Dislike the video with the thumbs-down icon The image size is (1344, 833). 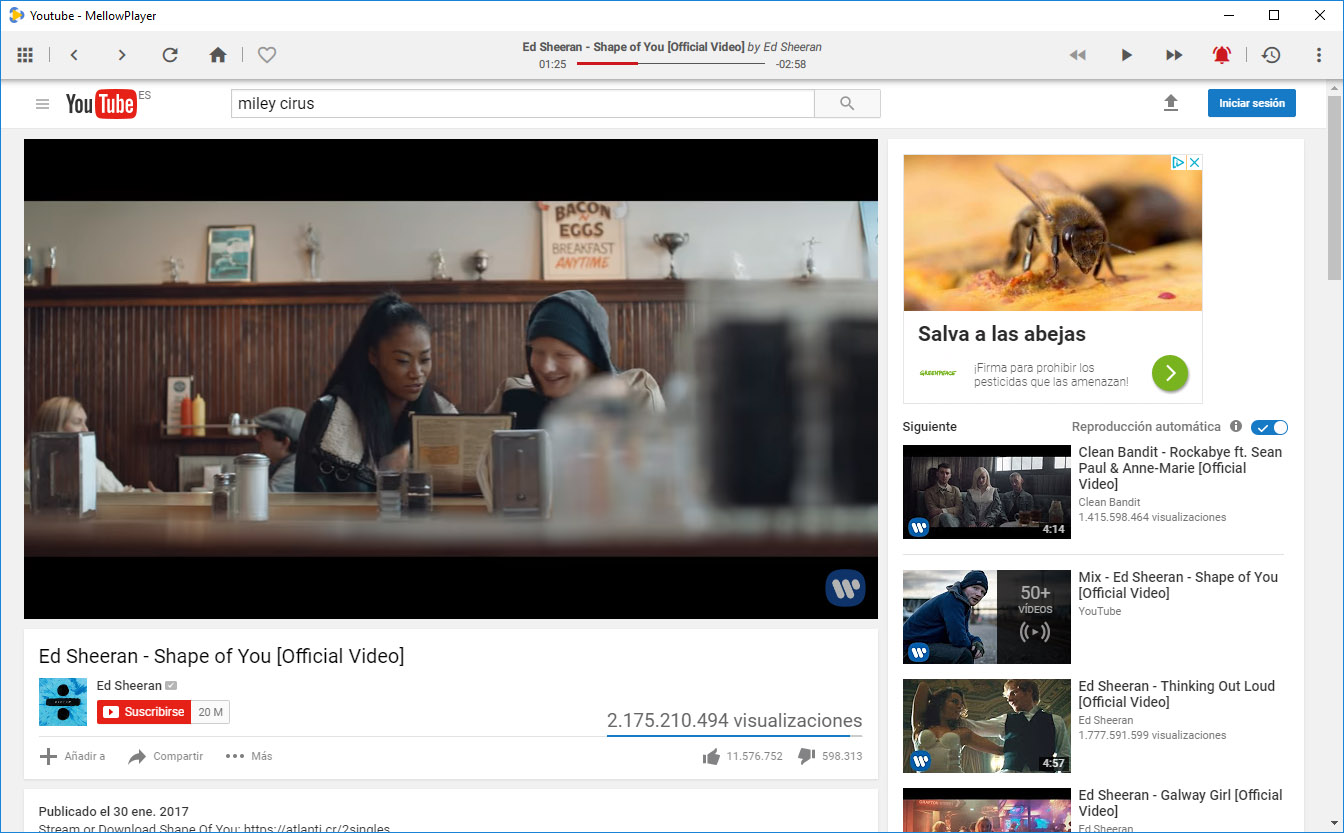point(806,757)
